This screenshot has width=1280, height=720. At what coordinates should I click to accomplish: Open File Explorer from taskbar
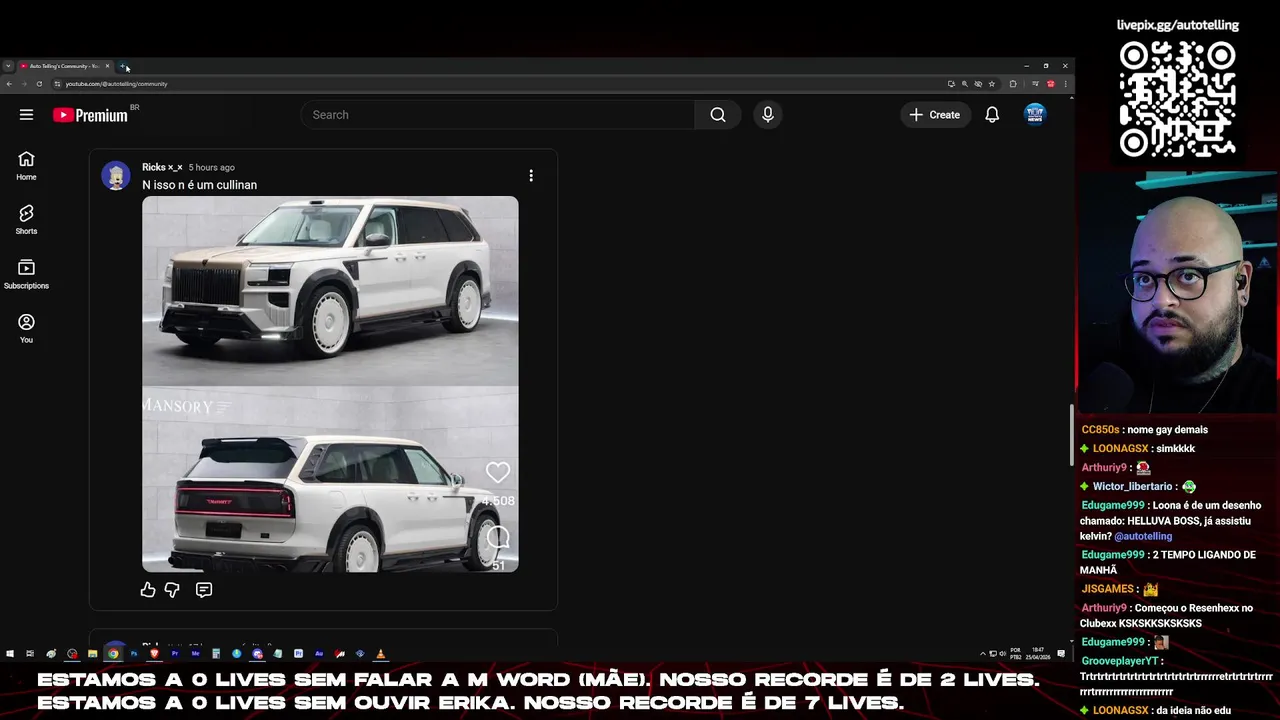(92, 654)
